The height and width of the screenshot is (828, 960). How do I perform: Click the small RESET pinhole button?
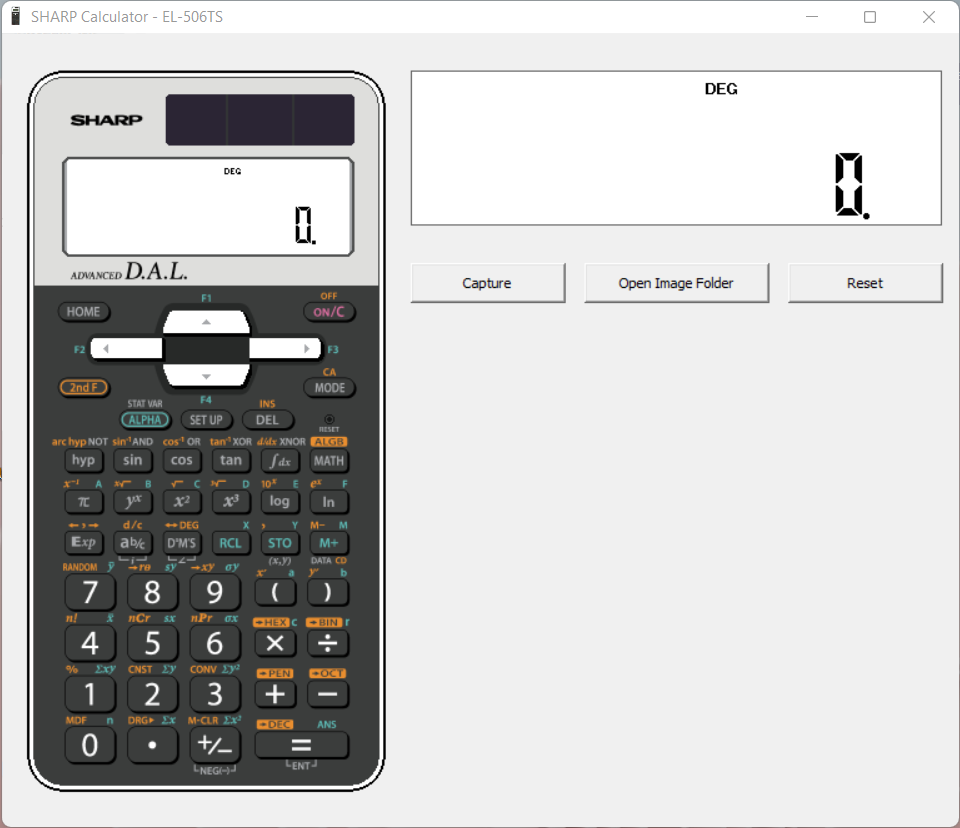(x=329, y=420)
